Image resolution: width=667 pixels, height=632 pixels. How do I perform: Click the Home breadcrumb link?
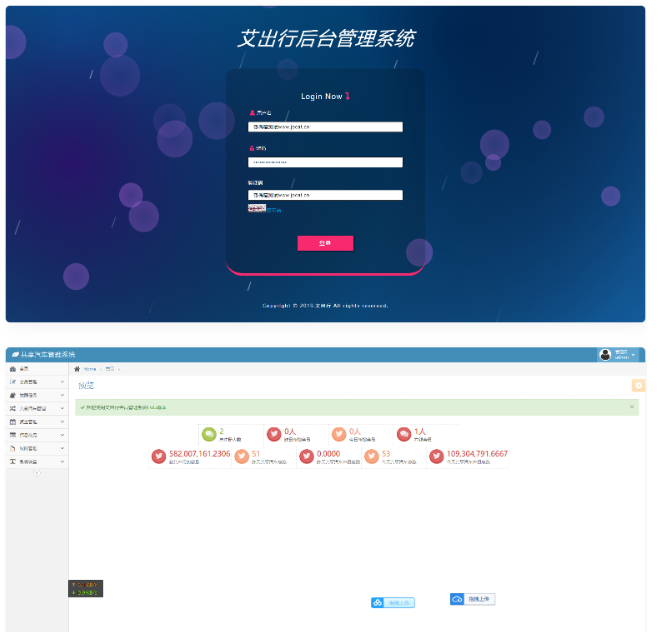89,369
